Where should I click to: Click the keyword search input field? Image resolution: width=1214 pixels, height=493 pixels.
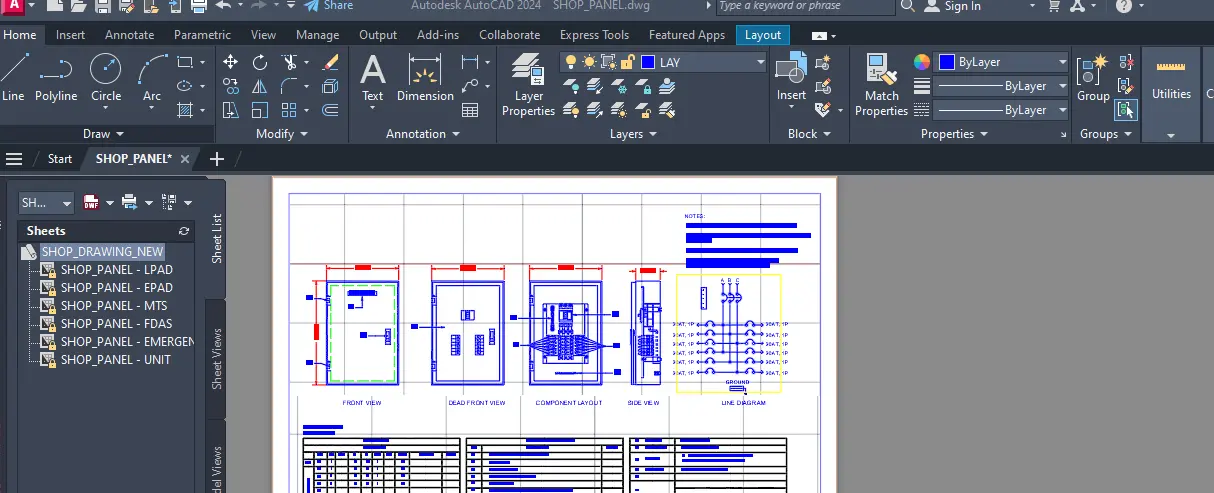tap(805, 6)
